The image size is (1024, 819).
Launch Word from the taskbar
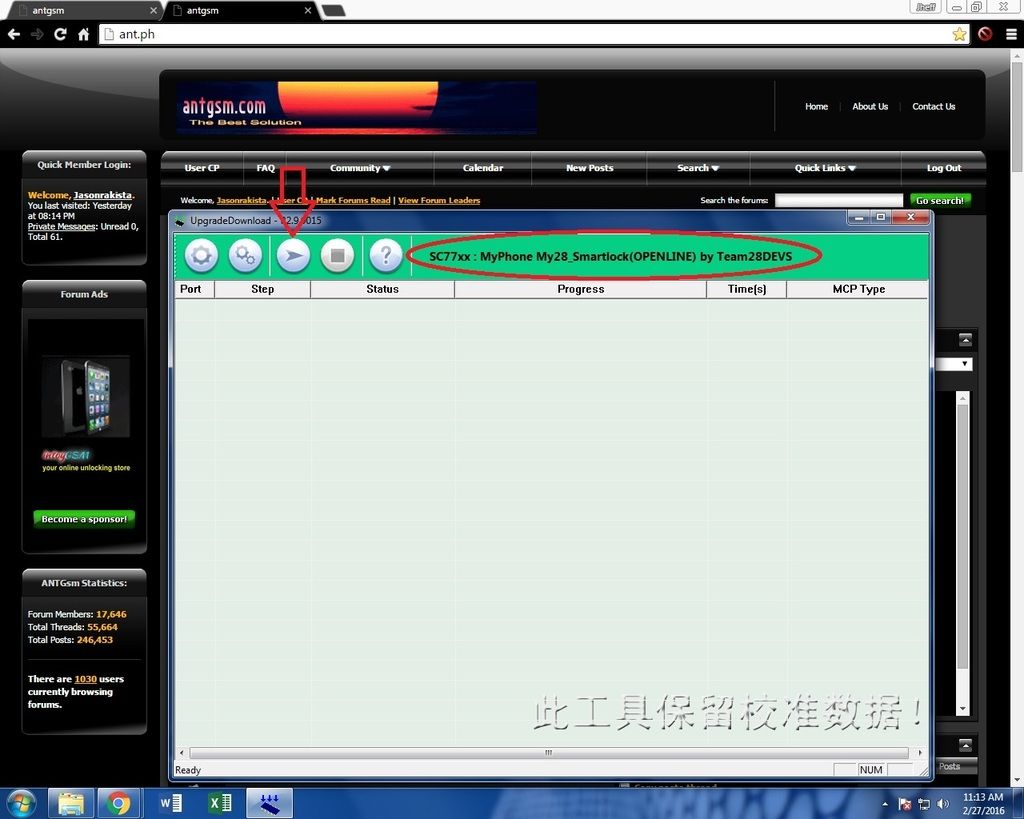click(171, 803)
